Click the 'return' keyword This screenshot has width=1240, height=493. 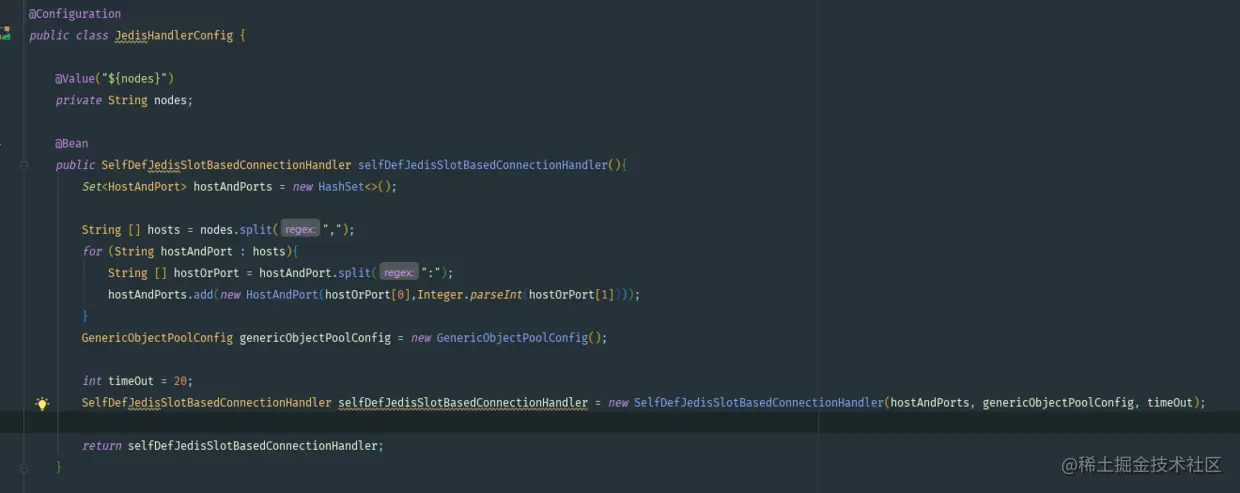102,446
